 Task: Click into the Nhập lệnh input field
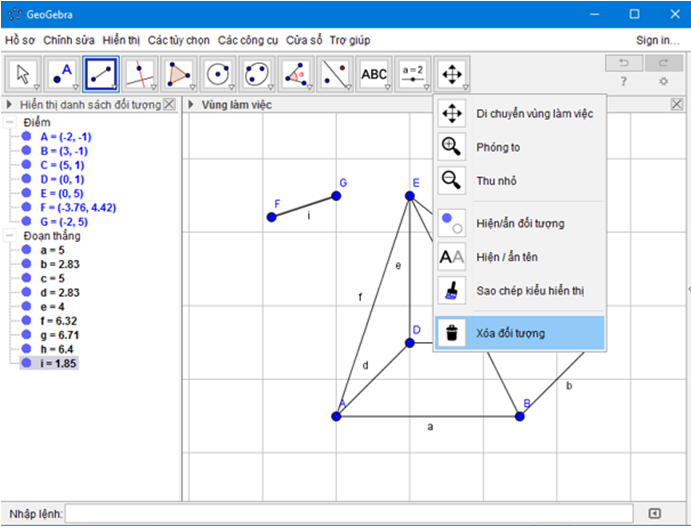[350, 513]
